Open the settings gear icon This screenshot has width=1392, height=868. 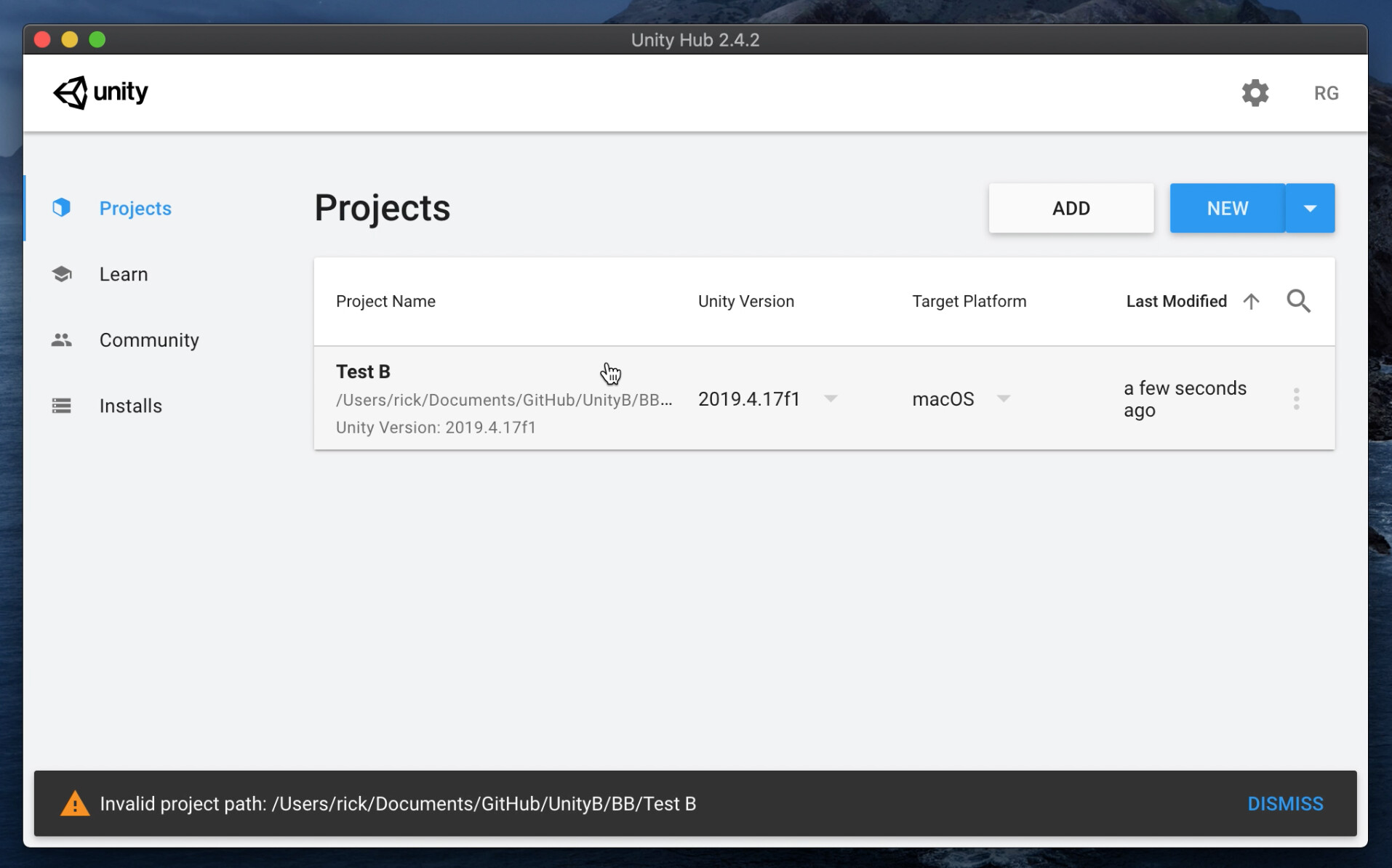click(x=1255, y=93)
